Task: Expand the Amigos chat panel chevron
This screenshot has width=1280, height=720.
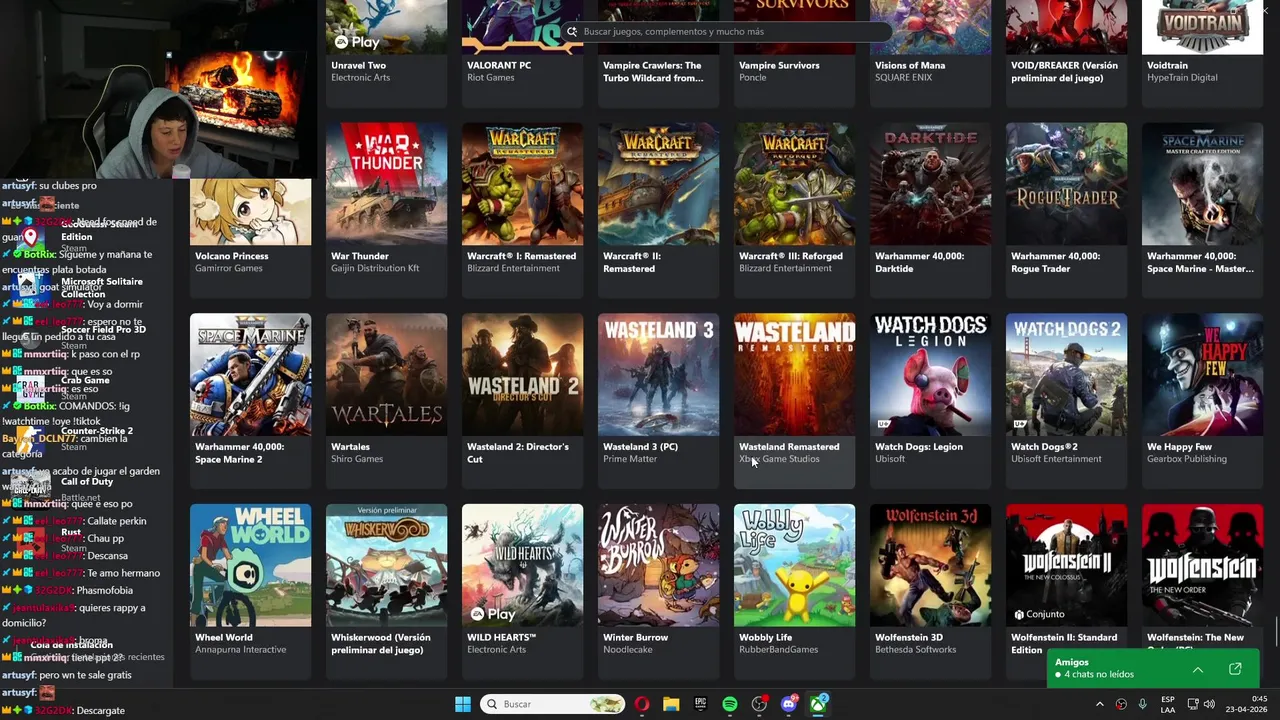Action: point(1198,669)
